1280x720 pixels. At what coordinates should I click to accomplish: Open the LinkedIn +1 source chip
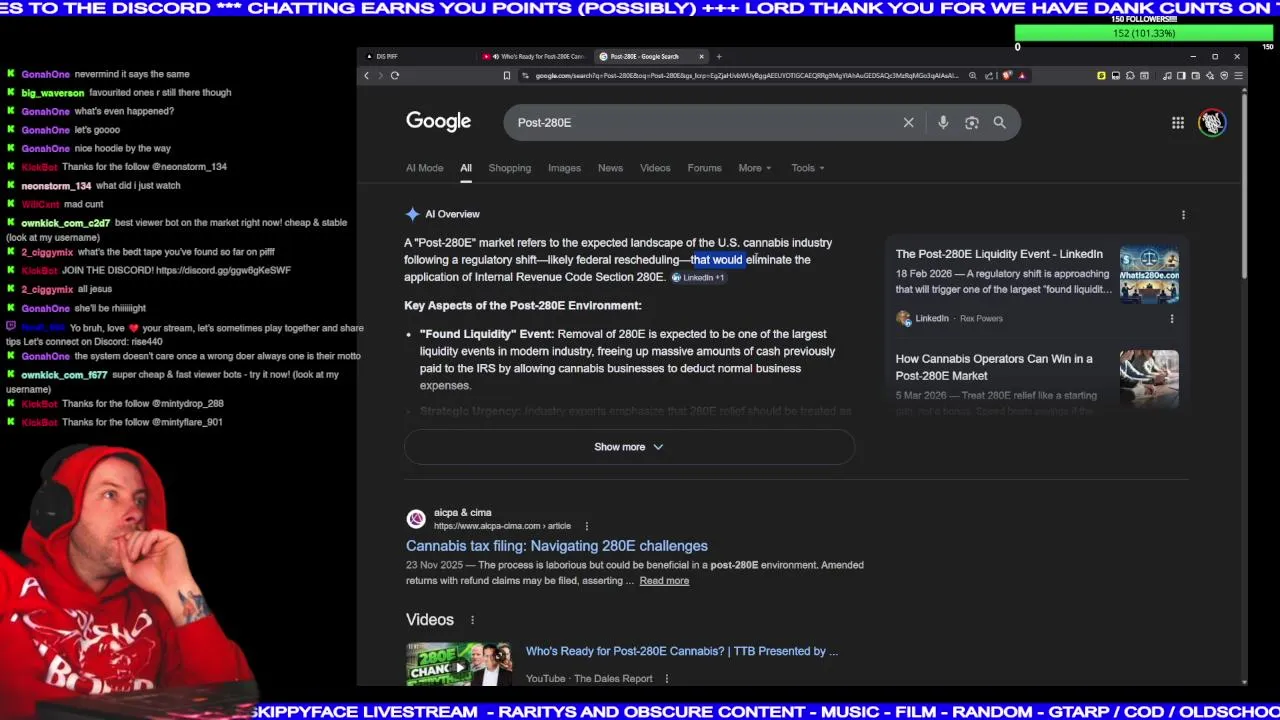coord(698,277)
